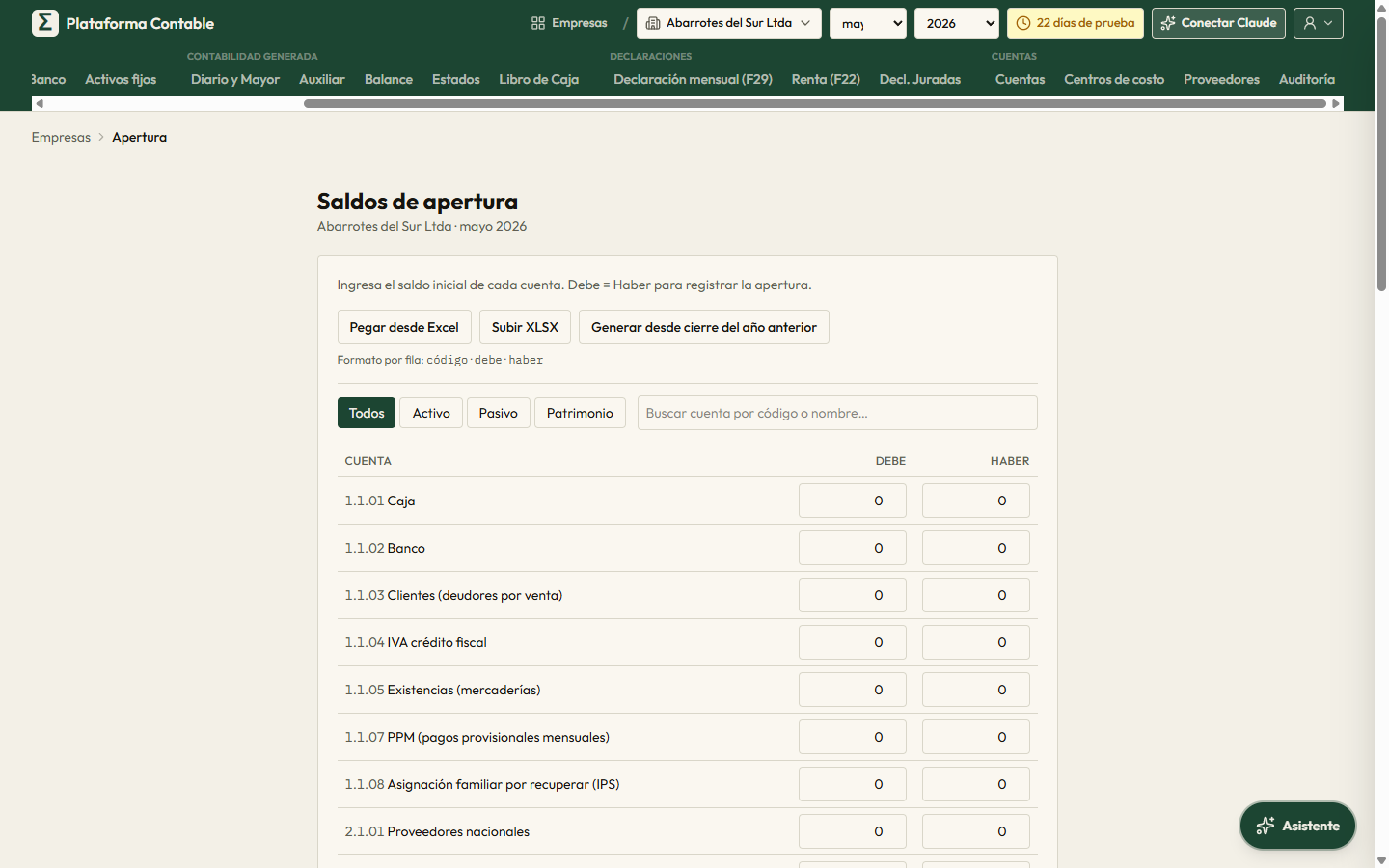Open the Balance section
This screenshot has height=868, width=1389.
click(x=389, y=79)
